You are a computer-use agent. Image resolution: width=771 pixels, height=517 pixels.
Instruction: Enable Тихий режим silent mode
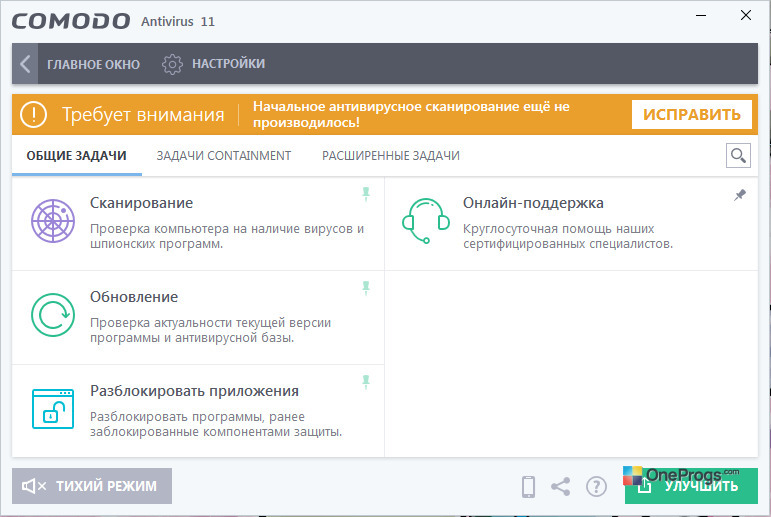coord(92,486)
